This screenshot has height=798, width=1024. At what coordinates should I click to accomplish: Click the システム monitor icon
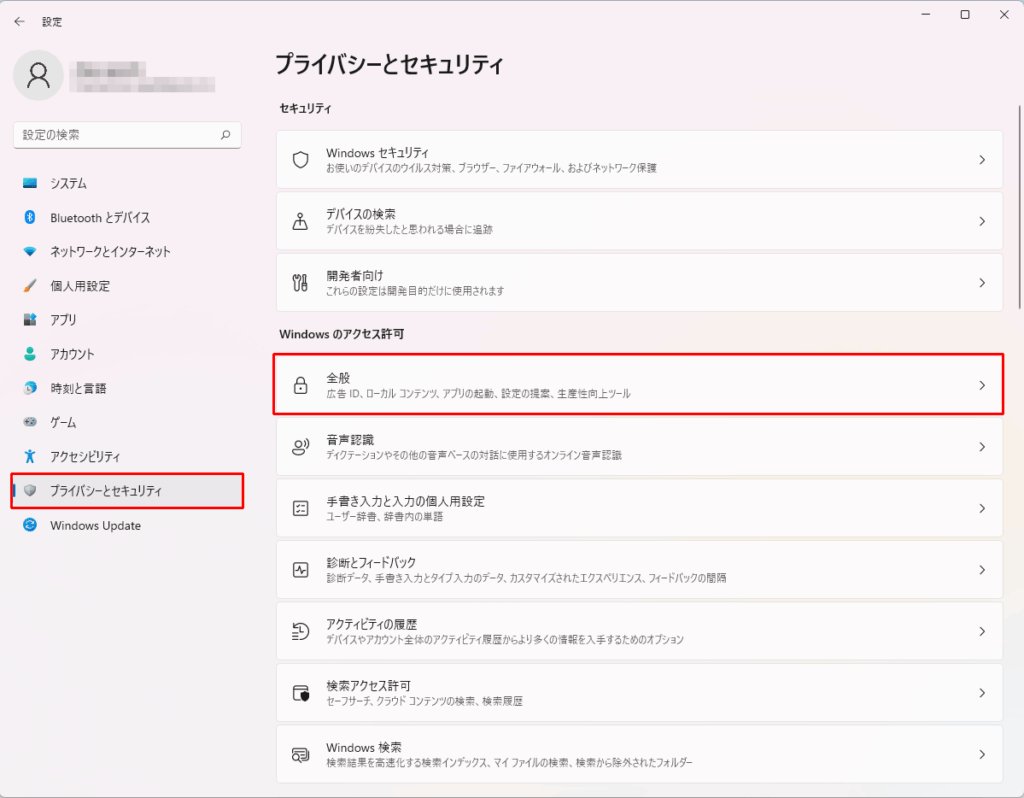click(x=30, y=183)
